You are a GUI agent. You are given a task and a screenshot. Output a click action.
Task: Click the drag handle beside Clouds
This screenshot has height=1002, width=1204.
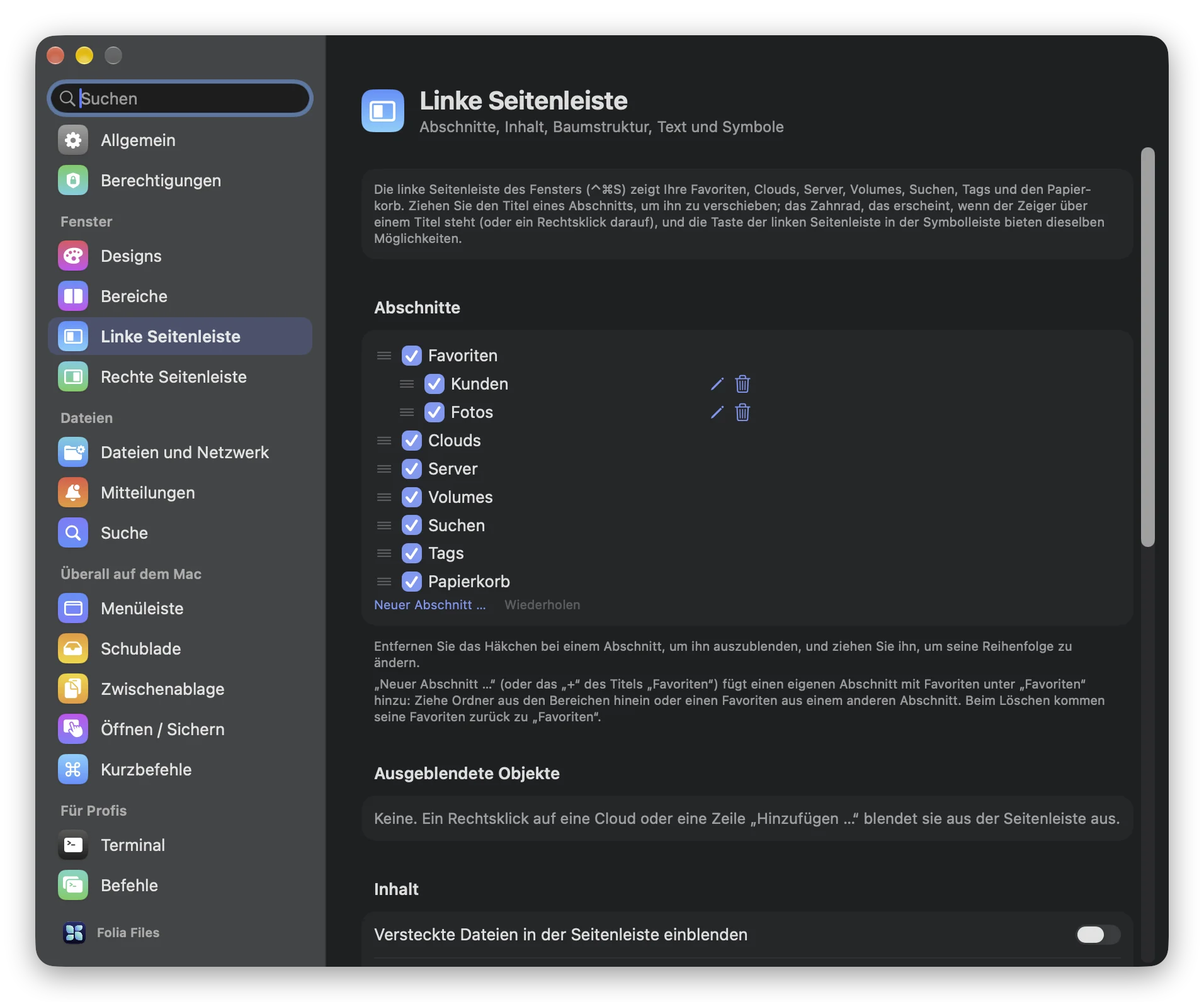click(384, 441)
